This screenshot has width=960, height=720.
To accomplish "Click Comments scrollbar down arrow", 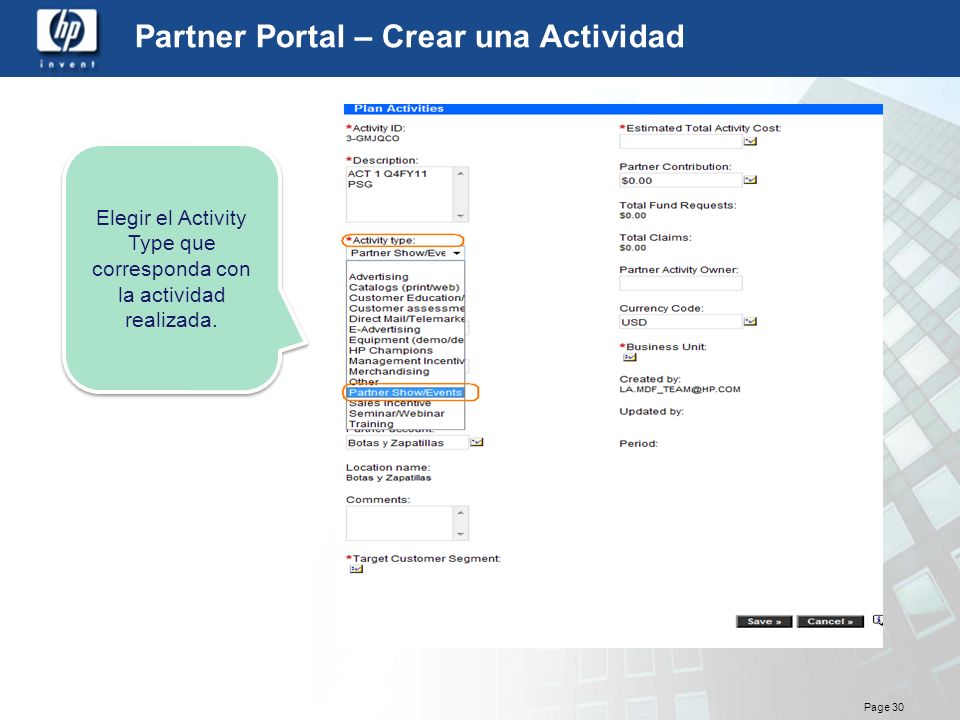I will (x=460, y=534).
